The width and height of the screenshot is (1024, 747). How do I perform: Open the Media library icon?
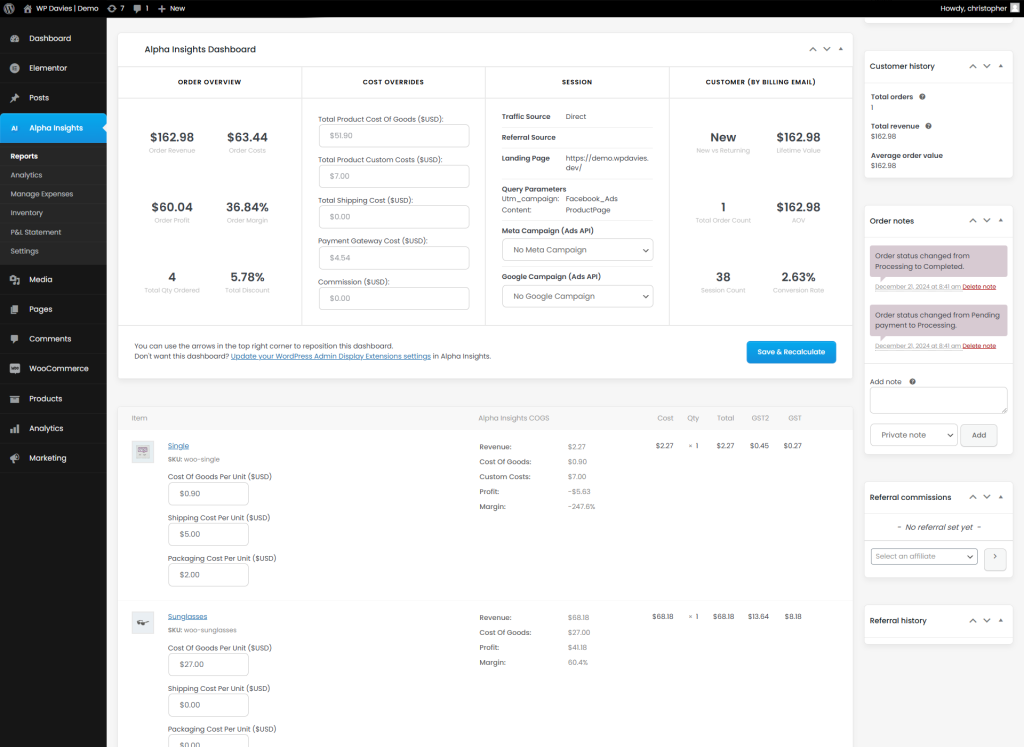point(18,278)
